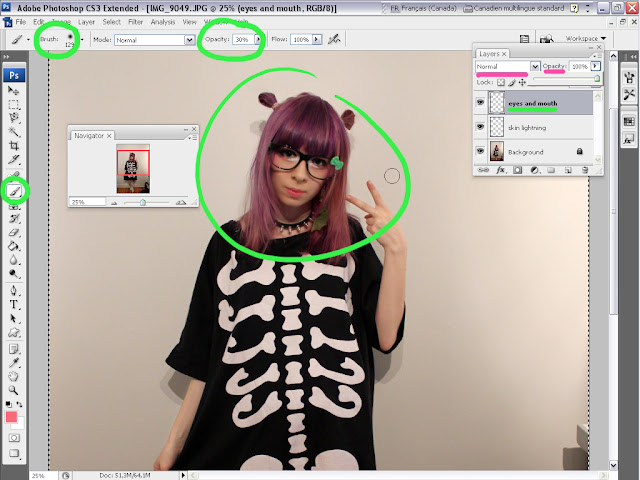Image resolution: width=640 pixels, height=480 pixels.
Task: Select the History Brush tool
Action: point(13,219)
